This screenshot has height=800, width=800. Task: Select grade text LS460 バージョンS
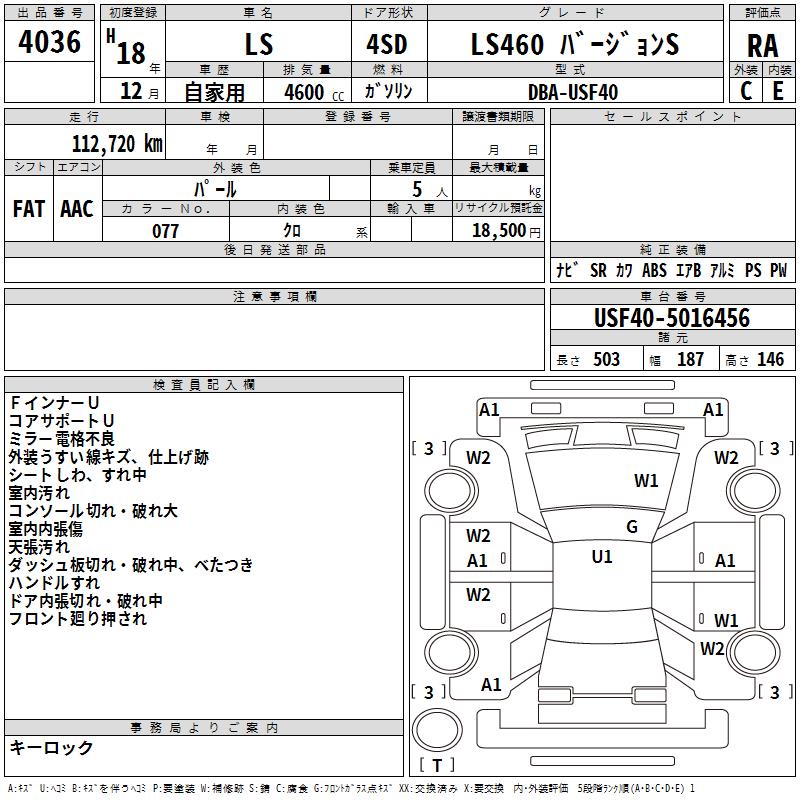[x=574, y=44]
